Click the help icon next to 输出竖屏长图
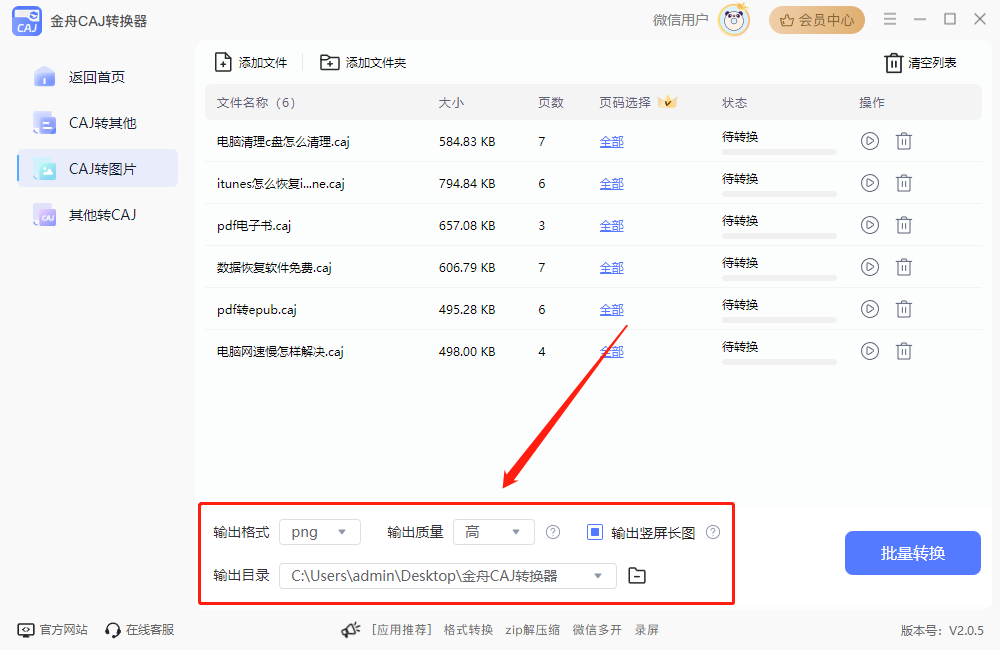Screen dimensions: 1000x650 pos(713,532)
